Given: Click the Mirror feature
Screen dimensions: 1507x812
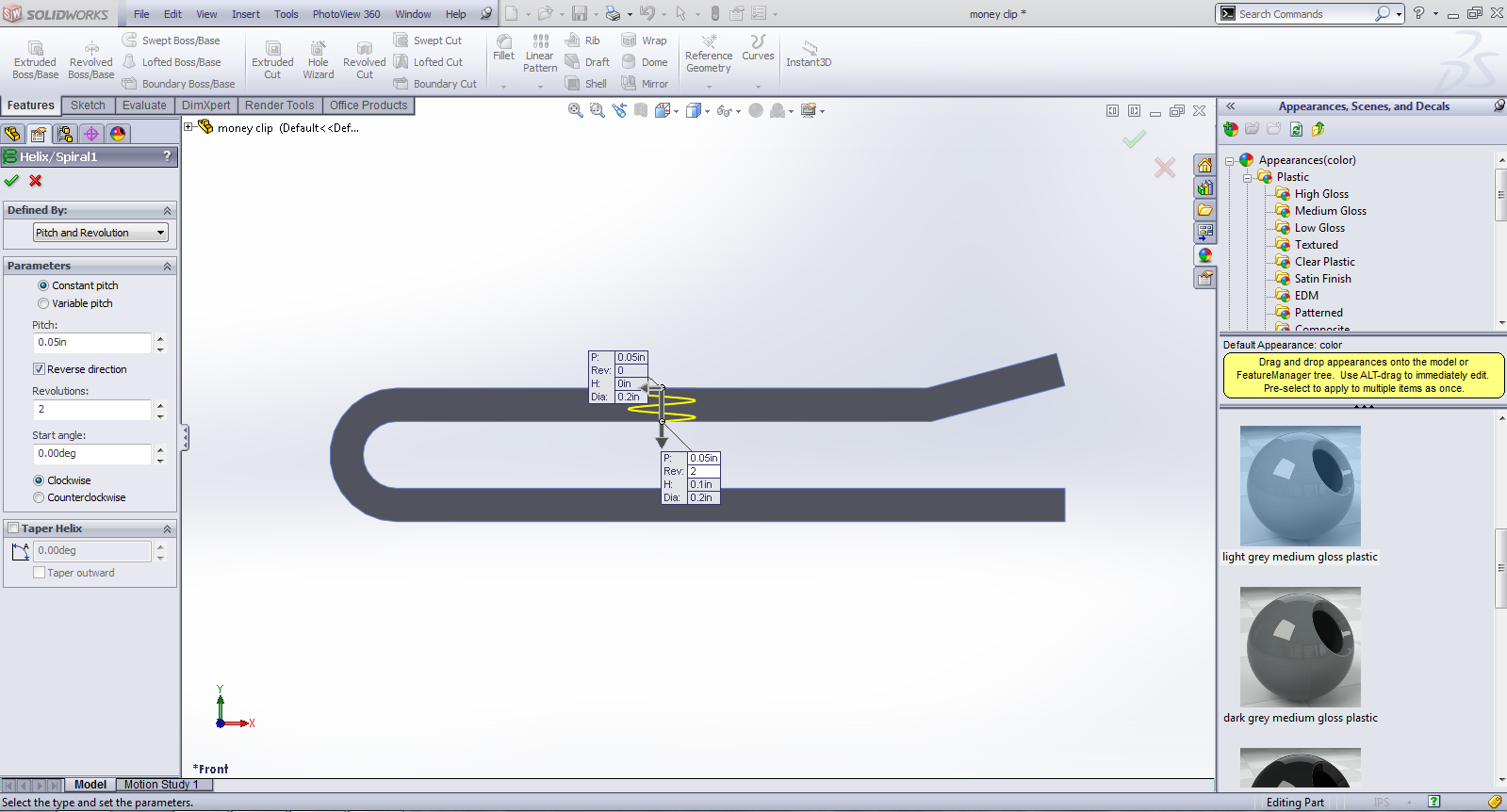Looking at the screenshot, I should pyautogui.click(x=645, y=84).
